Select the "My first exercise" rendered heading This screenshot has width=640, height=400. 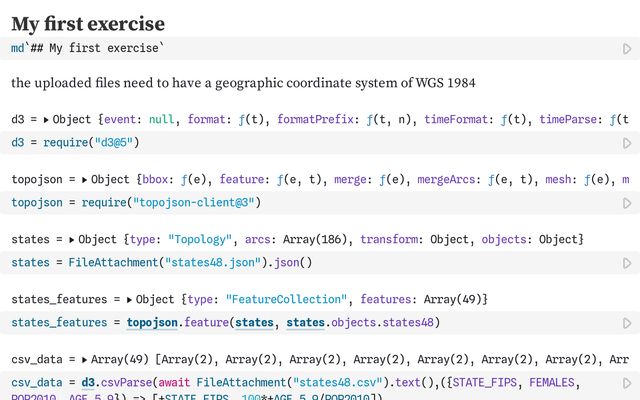coord(88,23)
